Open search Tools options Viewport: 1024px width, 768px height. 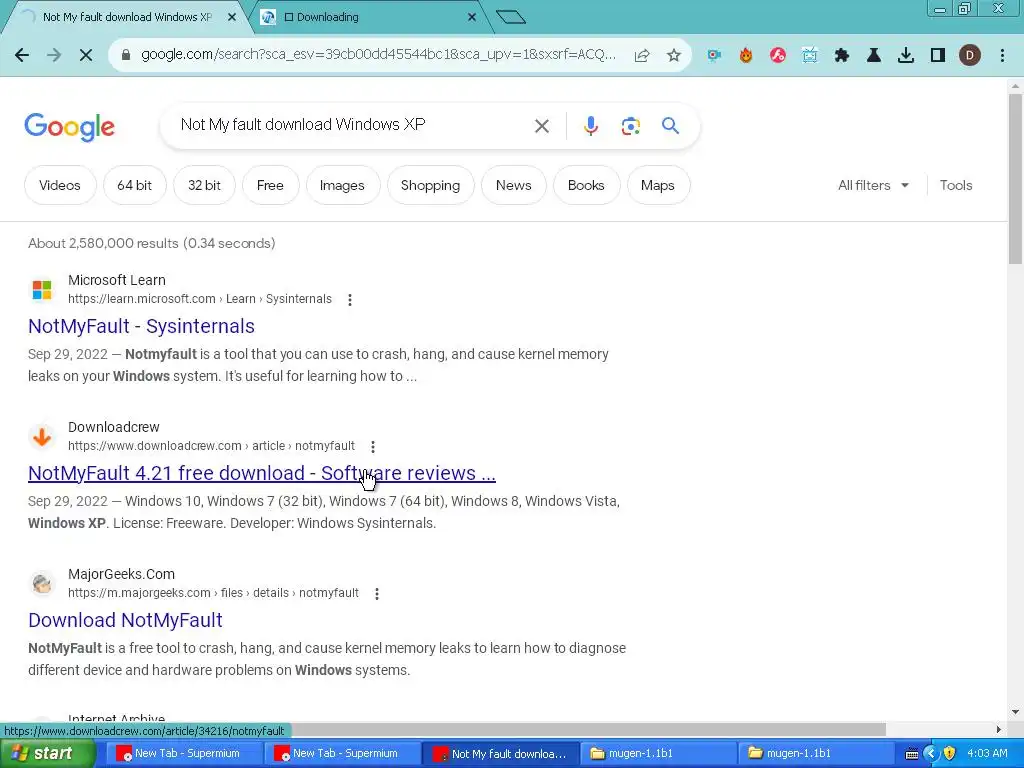[x=955, y=185]
